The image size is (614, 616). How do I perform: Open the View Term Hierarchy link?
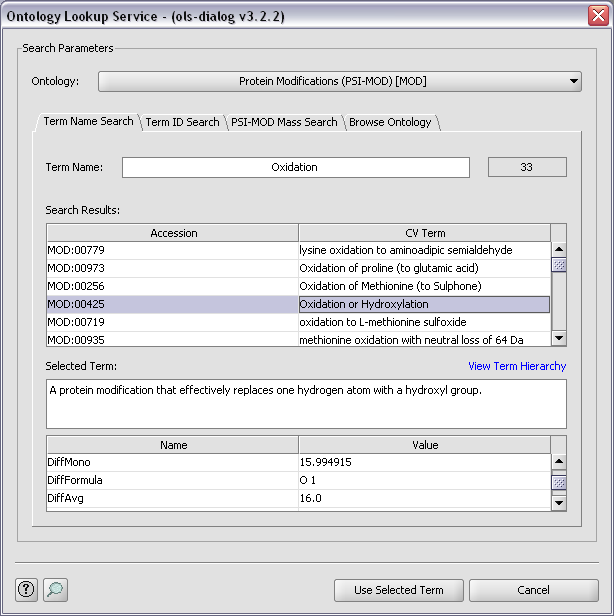pos(516,366)
